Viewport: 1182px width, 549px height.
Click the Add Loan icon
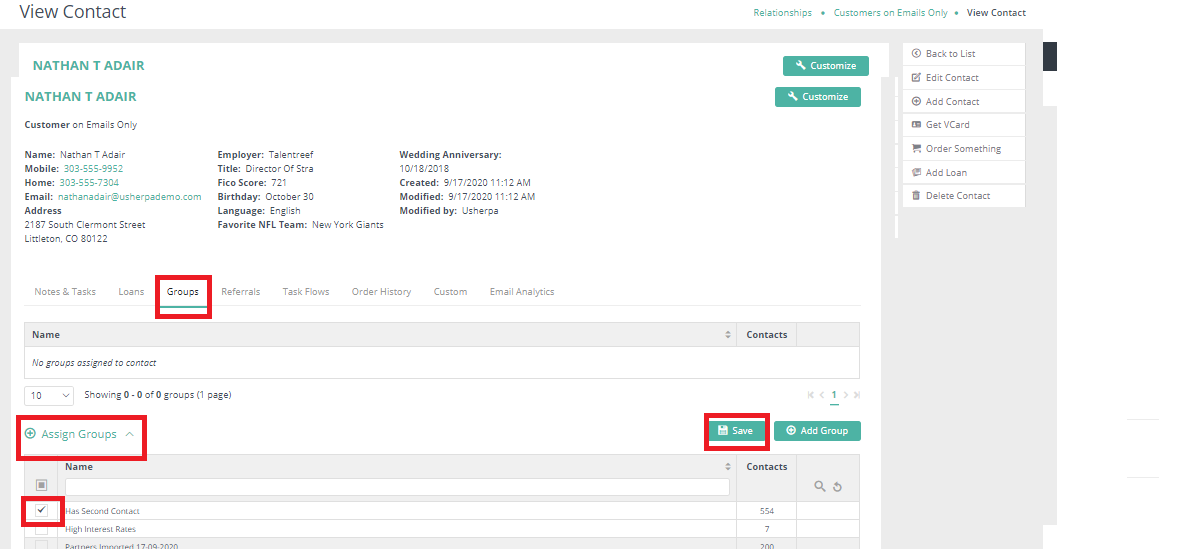click(x=916, y=173)
